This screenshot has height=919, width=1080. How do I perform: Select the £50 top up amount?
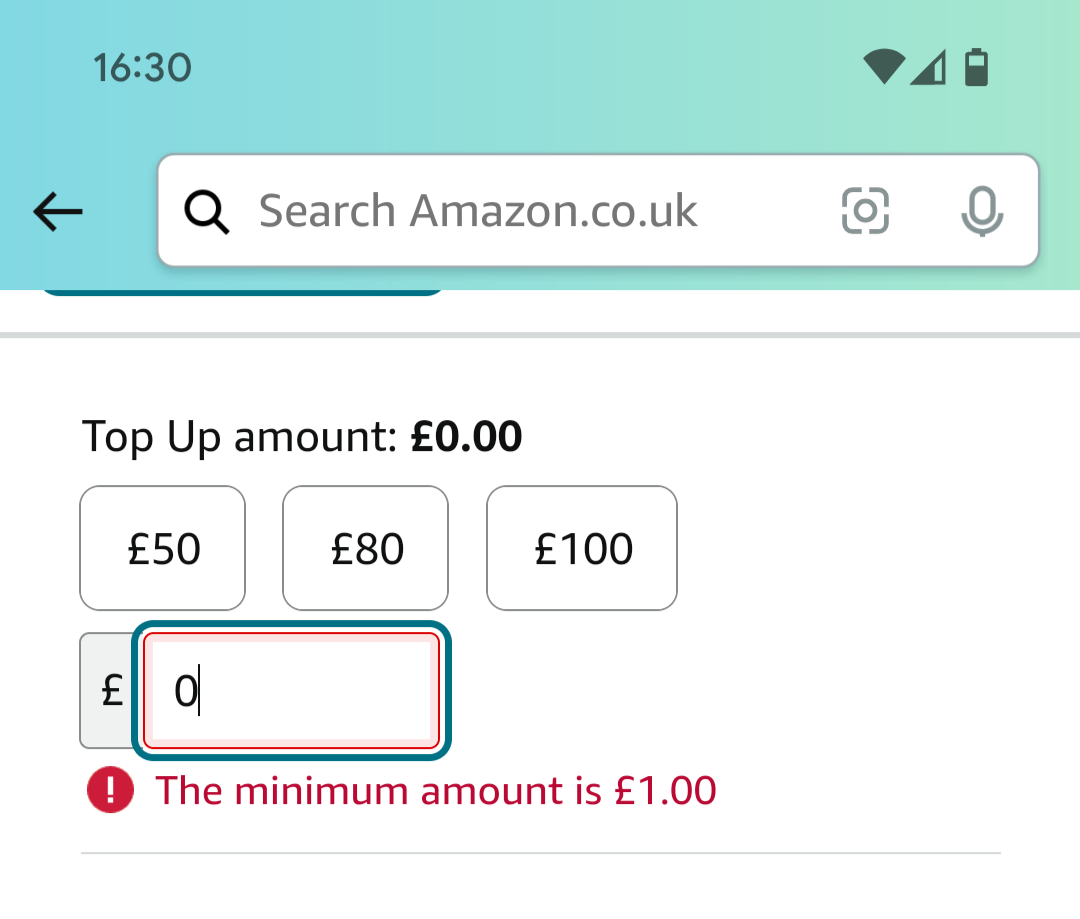pos(163,548)
